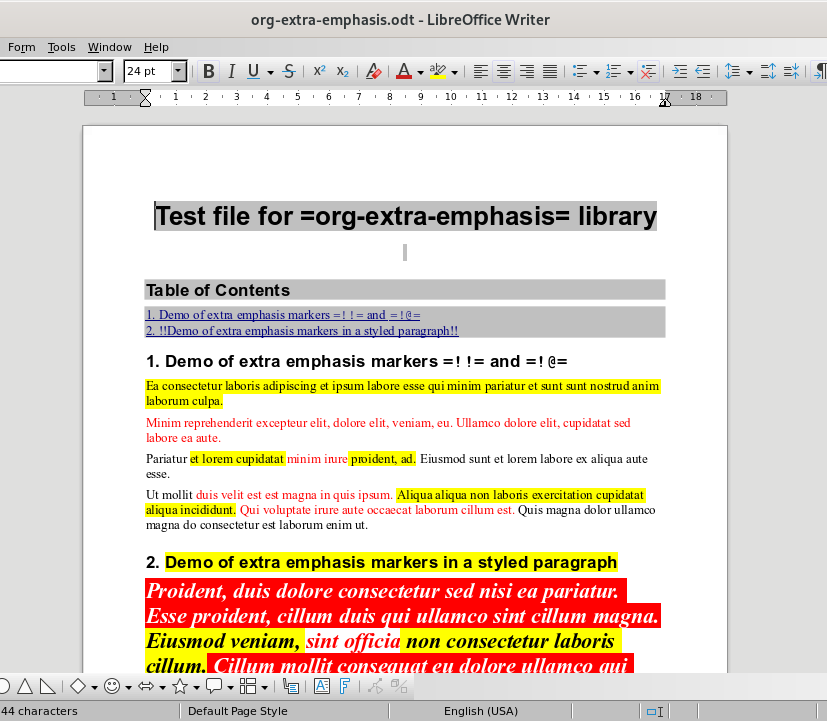Toggle Bold formatting
The height and width of the screenshot is (721, 827).
[x=209, y=71]
